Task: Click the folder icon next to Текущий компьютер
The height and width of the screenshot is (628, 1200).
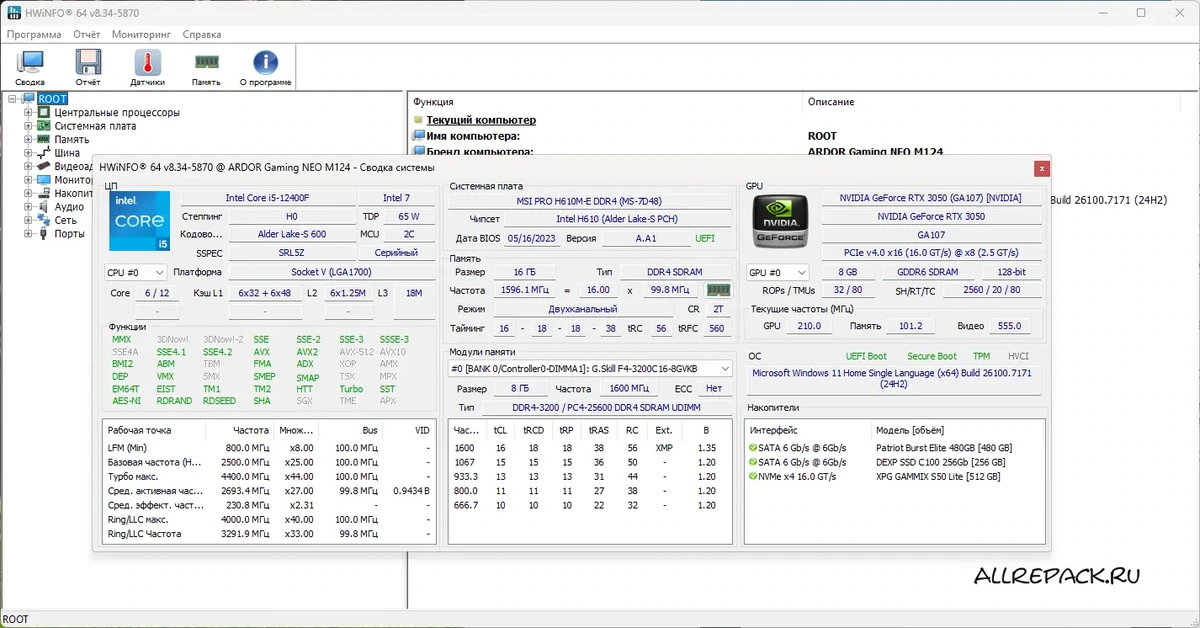Action: pos(418,120)
